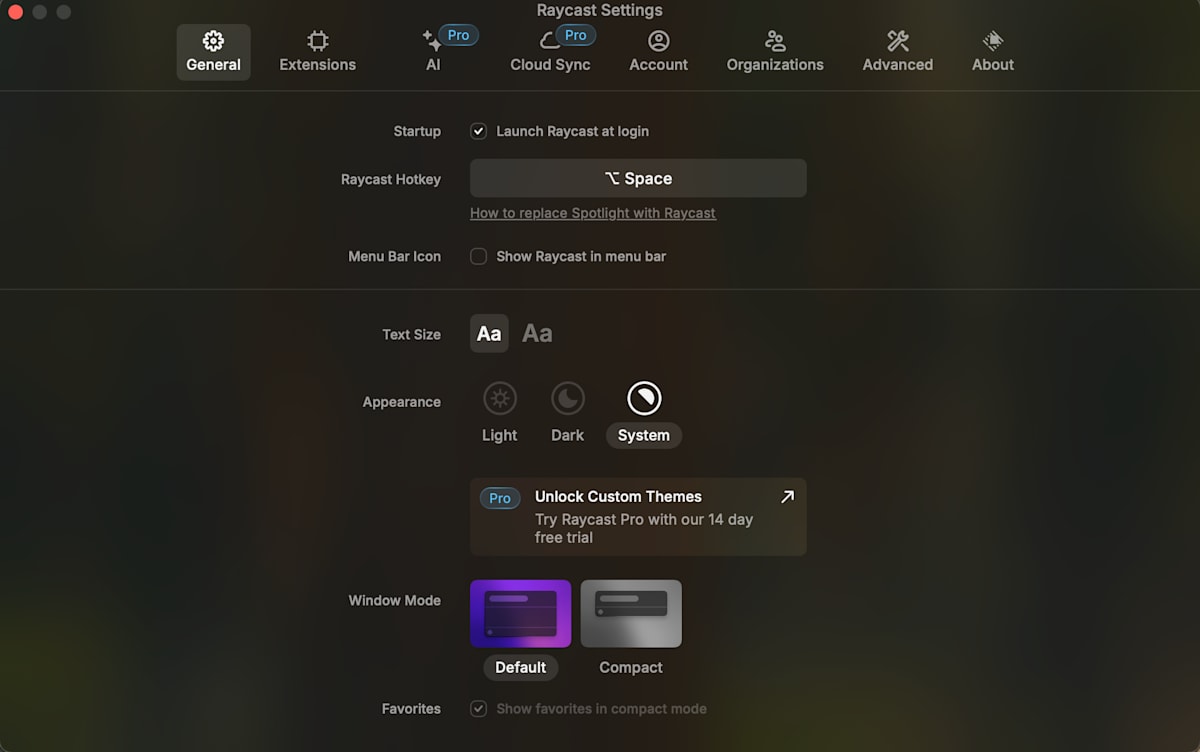Open the Account person icon

click(x=658, y=41)
